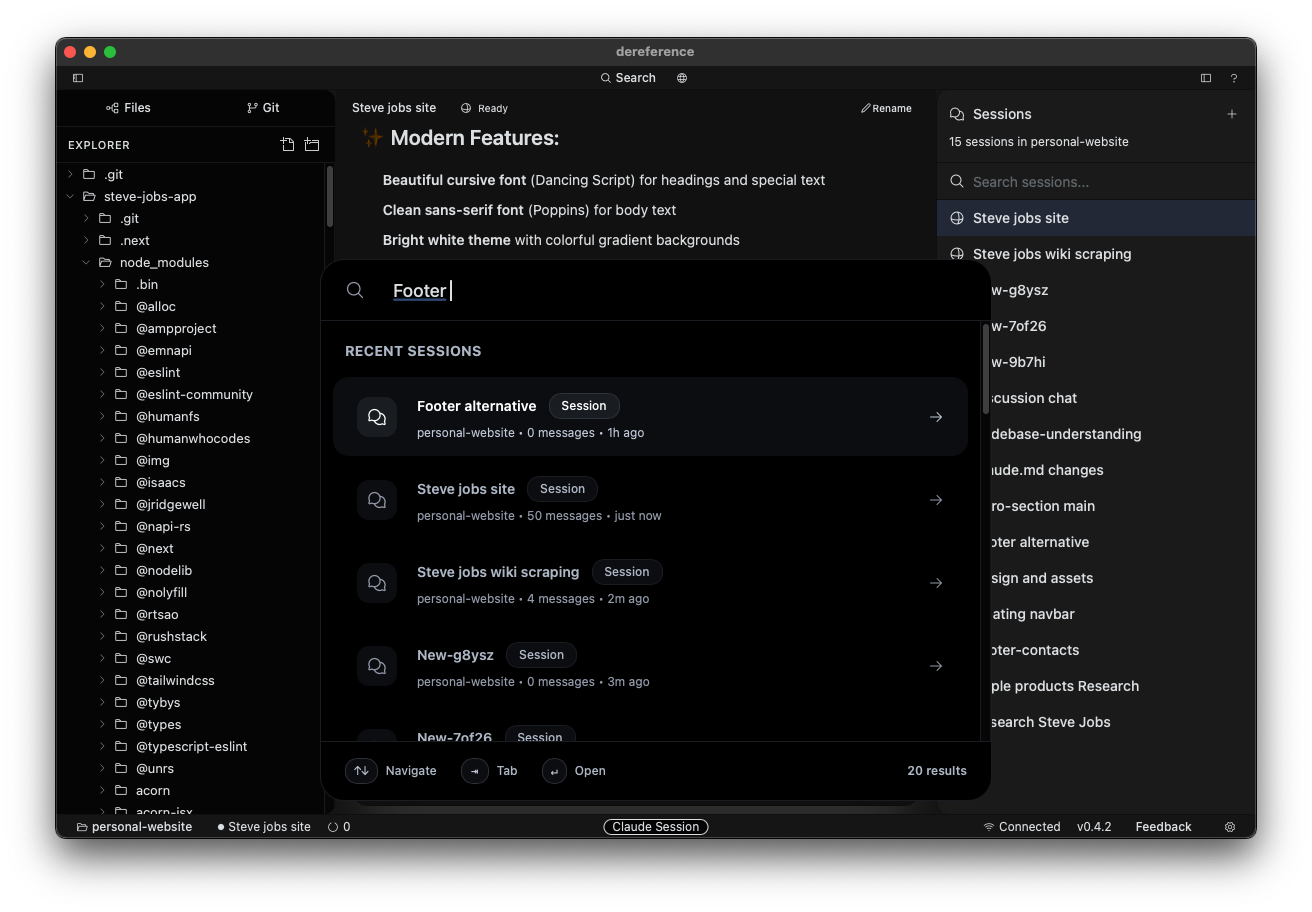The width and height of the screenshot is (1312, 912).
Task: Collapse the steve-jobs-app folder
Action: click(x=71, y=196)
